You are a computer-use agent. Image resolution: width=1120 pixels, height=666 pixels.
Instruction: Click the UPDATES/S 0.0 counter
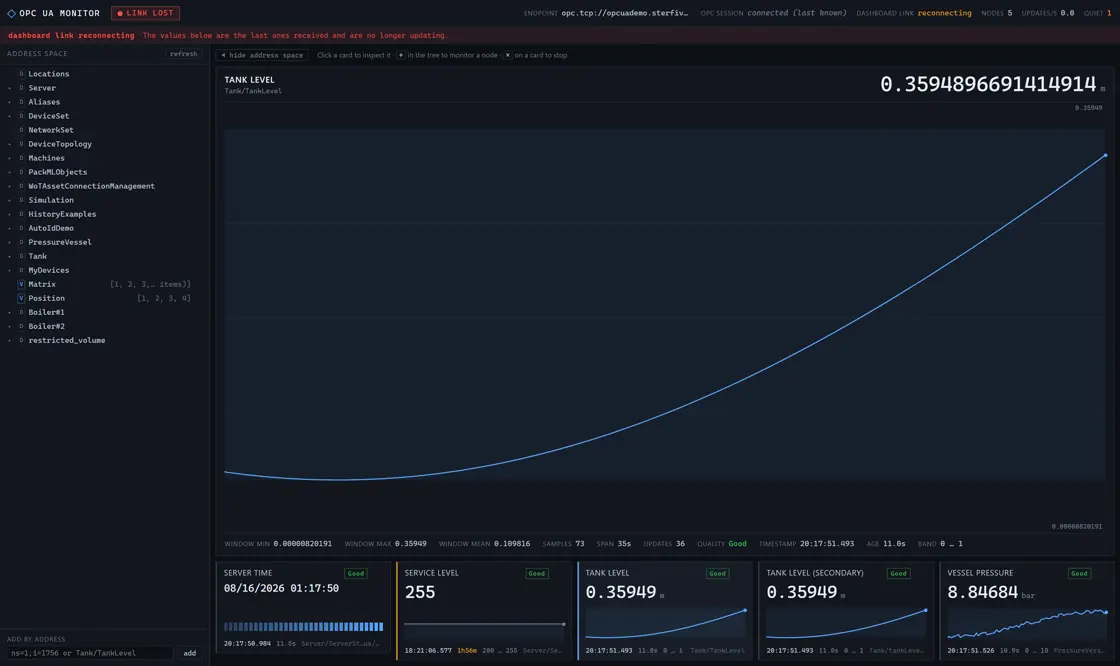click(1048, 13)
